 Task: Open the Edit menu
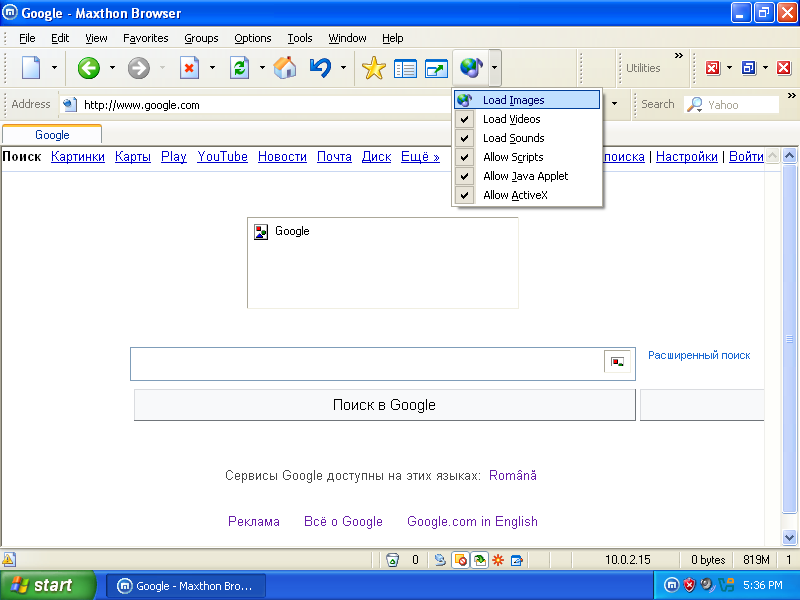pos(60,38)
